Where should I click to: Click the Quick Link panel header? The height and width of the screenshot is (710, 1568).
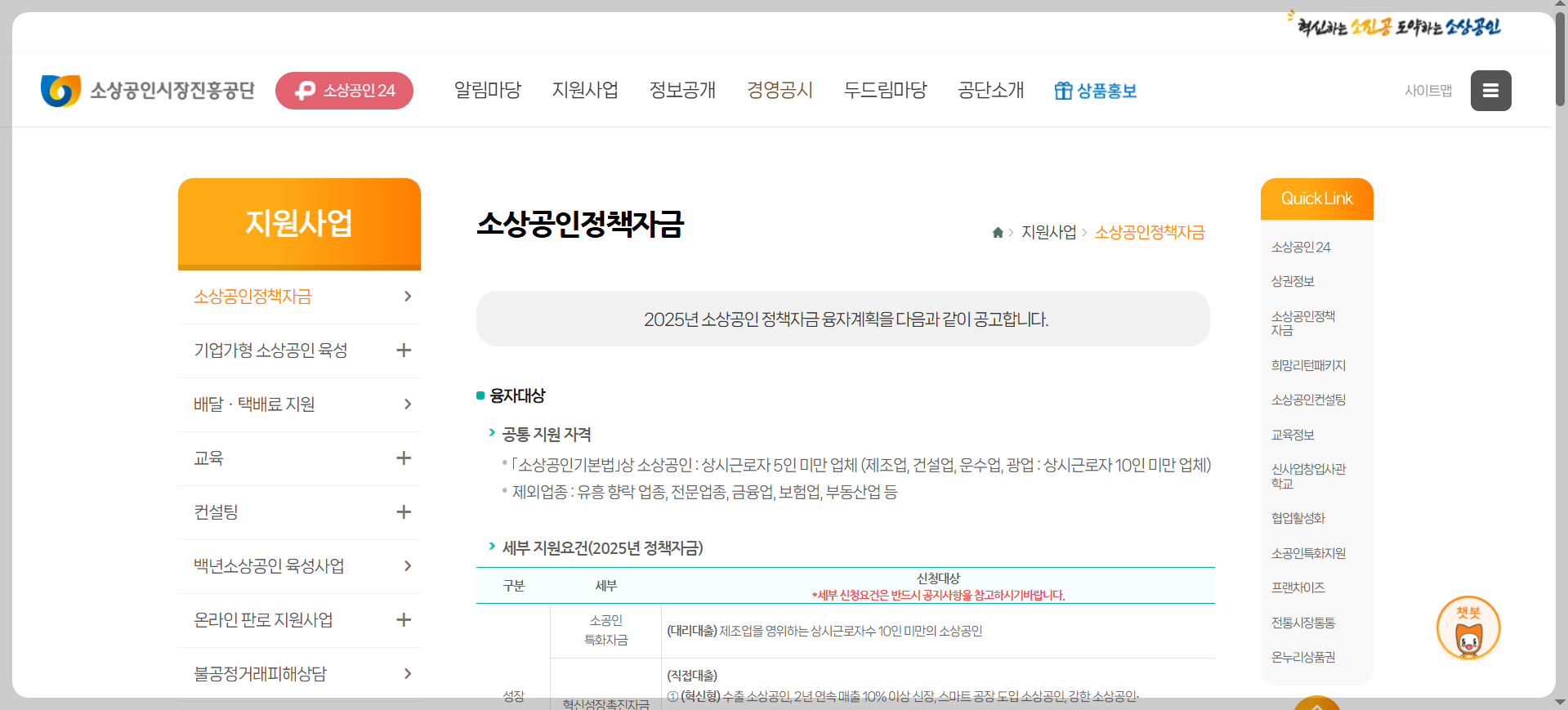[x=1317, y=199]
